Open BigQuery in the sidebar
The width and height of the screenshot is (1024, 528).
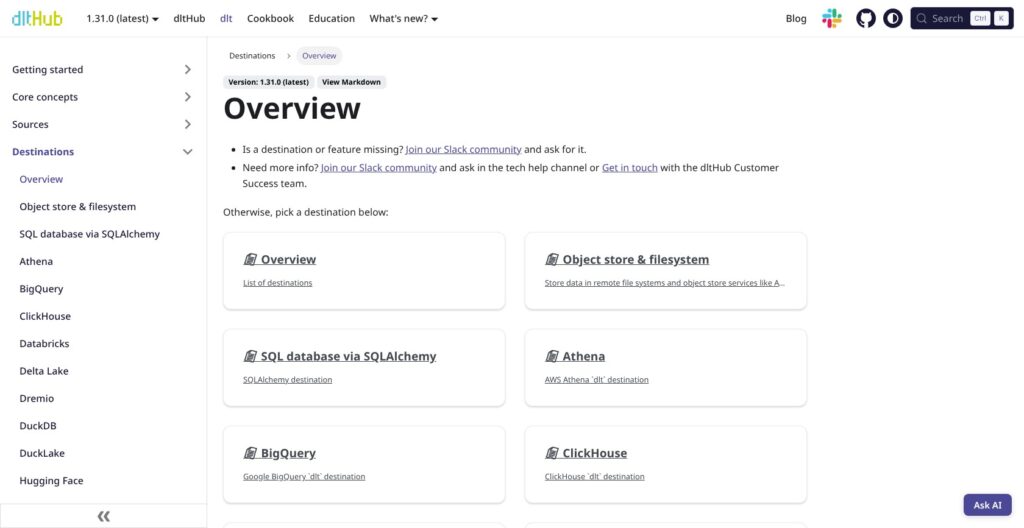tap(41, 289)
